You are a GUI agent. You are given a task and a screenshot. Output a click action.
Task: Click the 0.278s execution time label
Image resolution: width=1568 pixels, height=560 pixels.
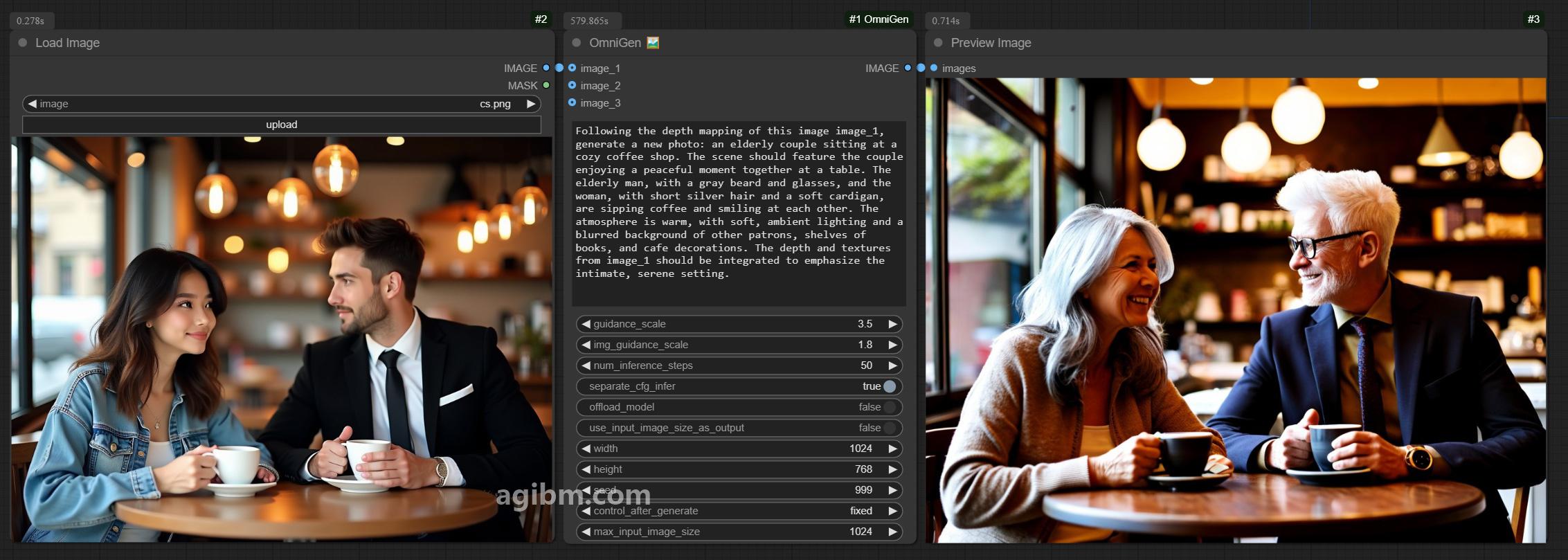pos(30,21)
